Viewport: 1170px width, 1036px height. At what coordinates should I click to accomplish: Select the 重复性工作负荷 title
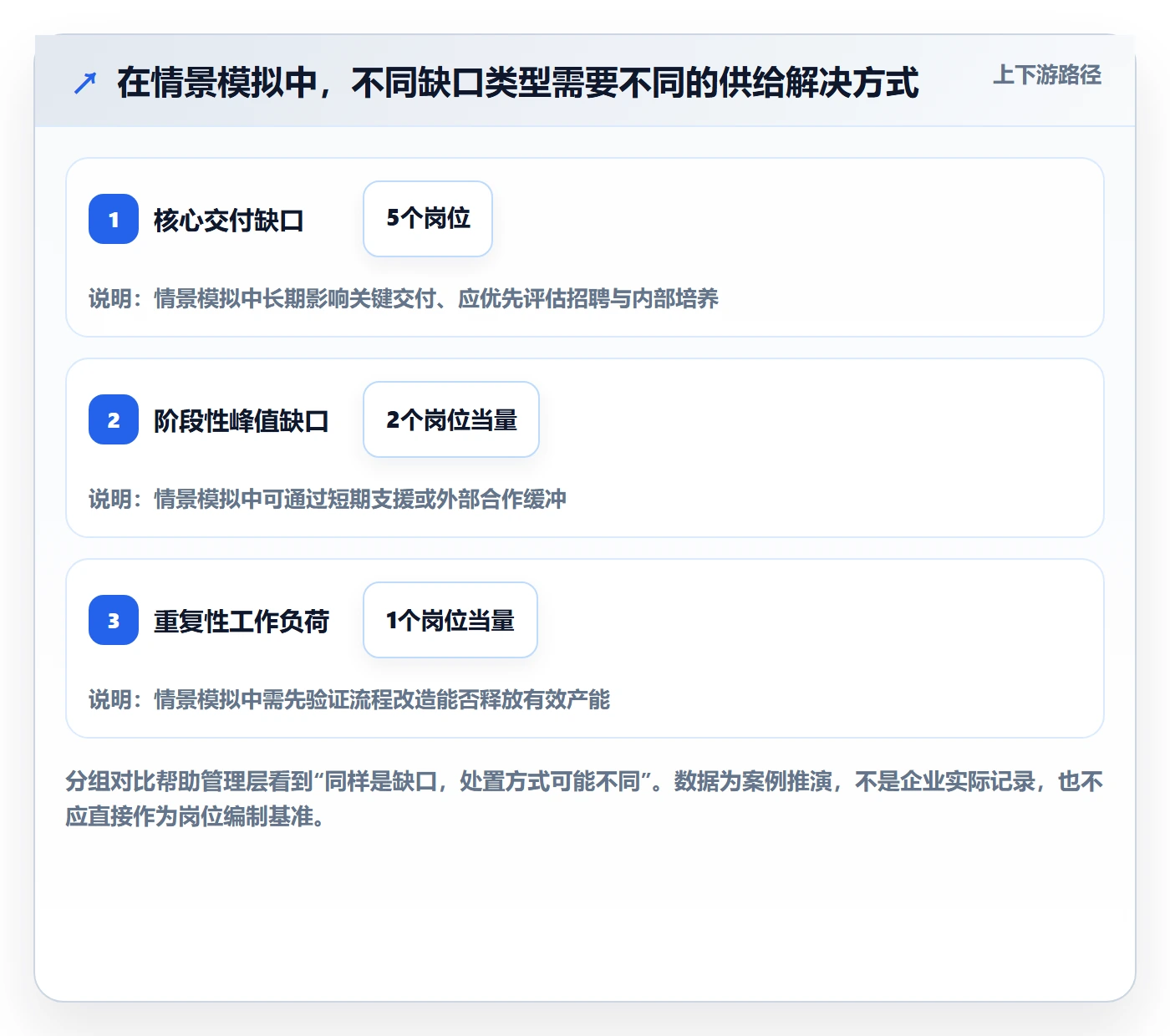241,622
